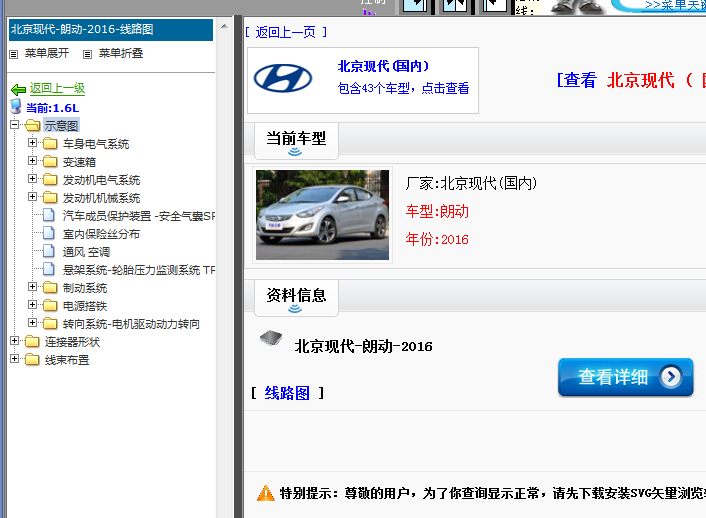The width and height of the screenshot is (706, 518).
Task: Click the 室内保险丝分布 document icon
Action: click(x=49, y=233)
